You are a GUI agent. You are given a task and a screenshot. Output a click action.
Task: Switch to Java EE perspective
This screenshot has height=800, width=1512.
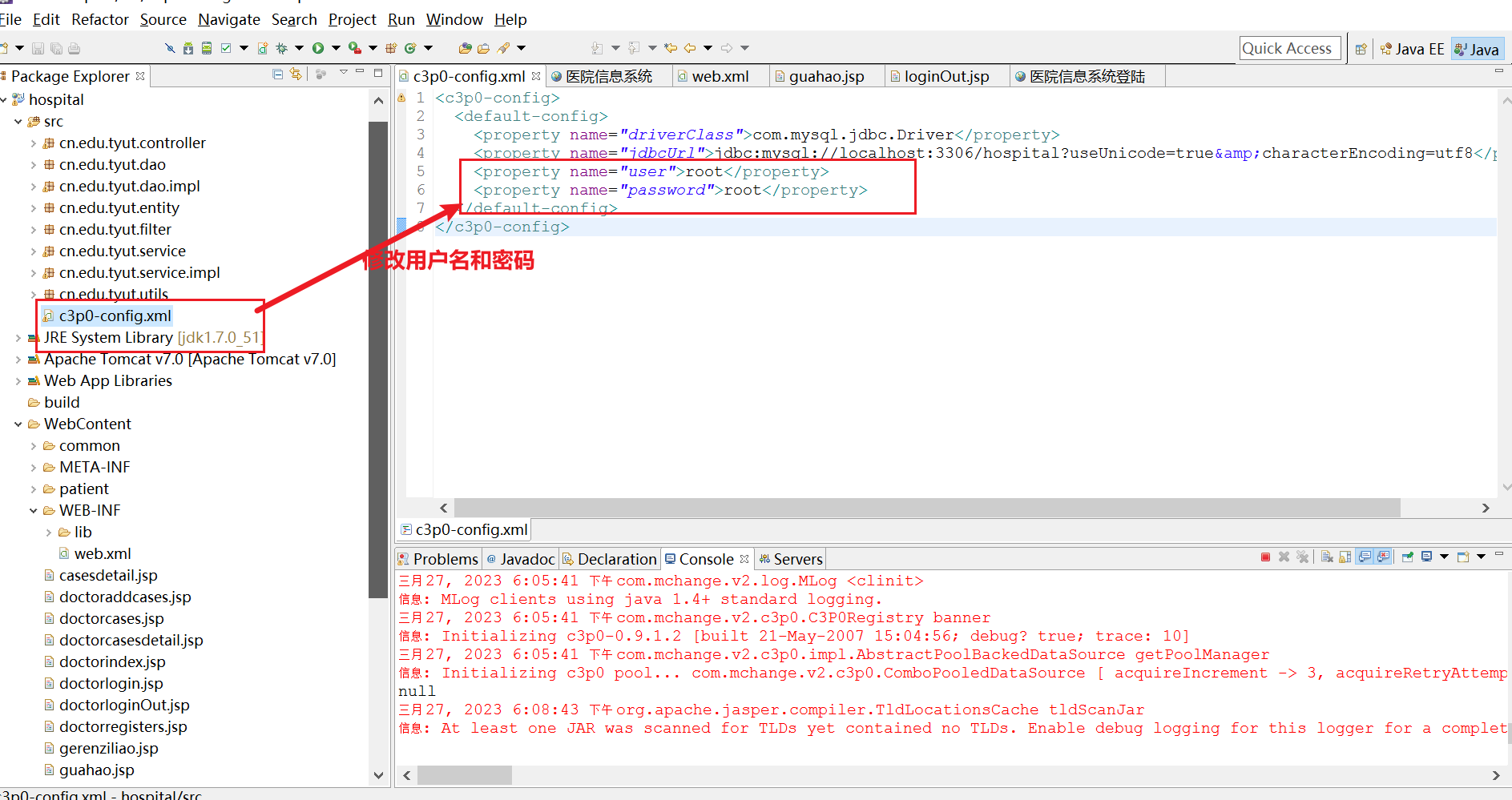(1412, 49)
